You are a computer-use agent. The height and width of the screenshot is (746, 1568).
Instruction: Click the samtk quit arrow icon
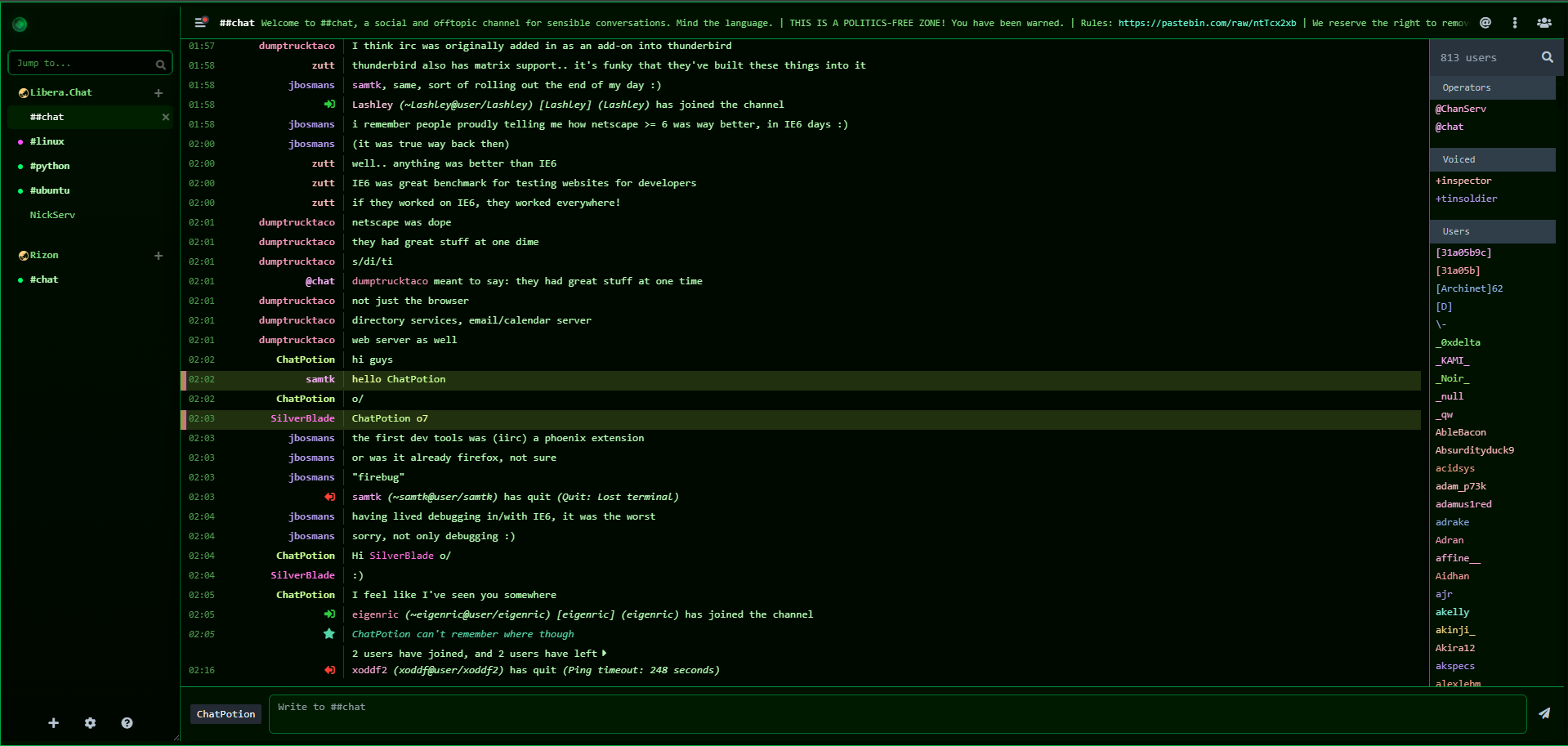click(329, 497)
